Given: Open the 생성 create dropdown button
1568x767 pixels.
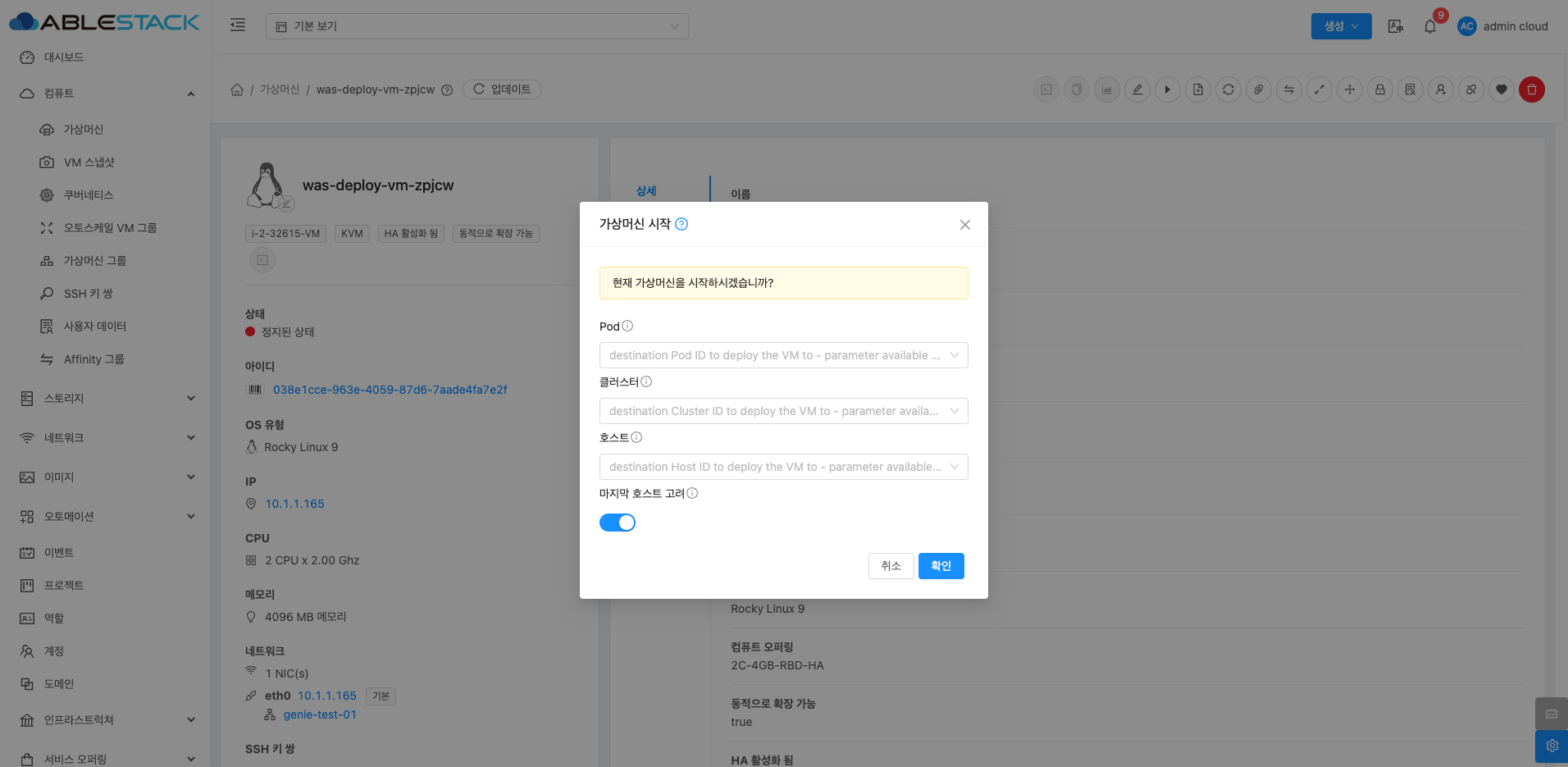Looking at the screenshot, I should tap(1341, 26).
